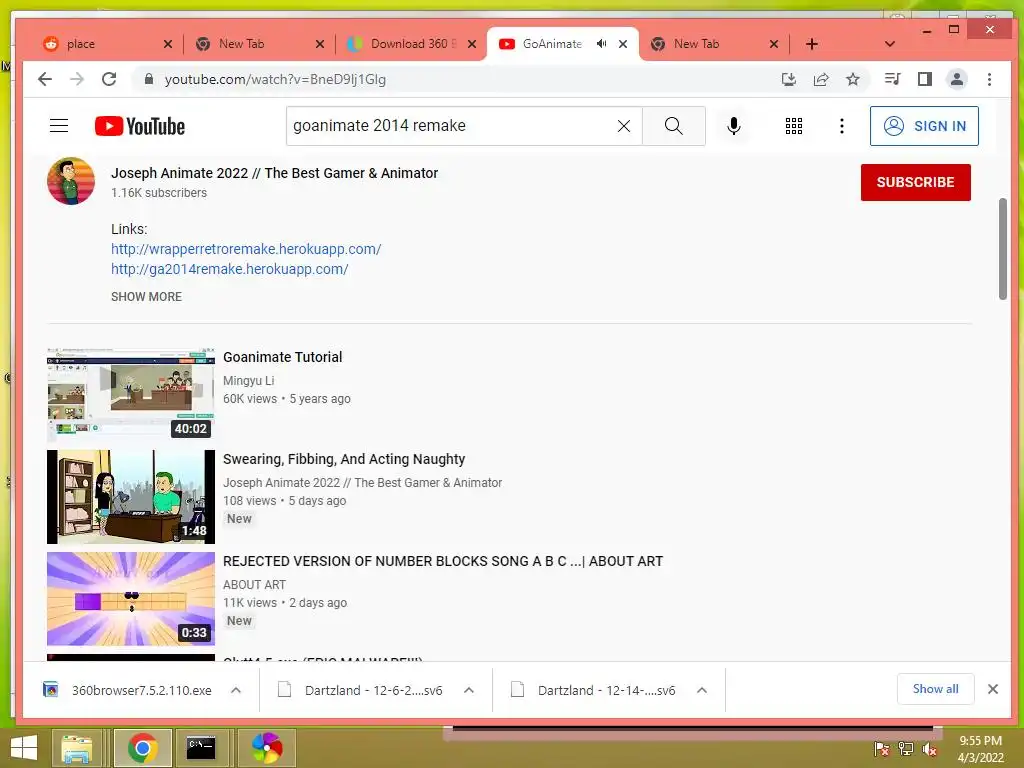Open YouTube hamburger guide menu
This screenshot has width=1024, height=768.
(x=59, y=125)
